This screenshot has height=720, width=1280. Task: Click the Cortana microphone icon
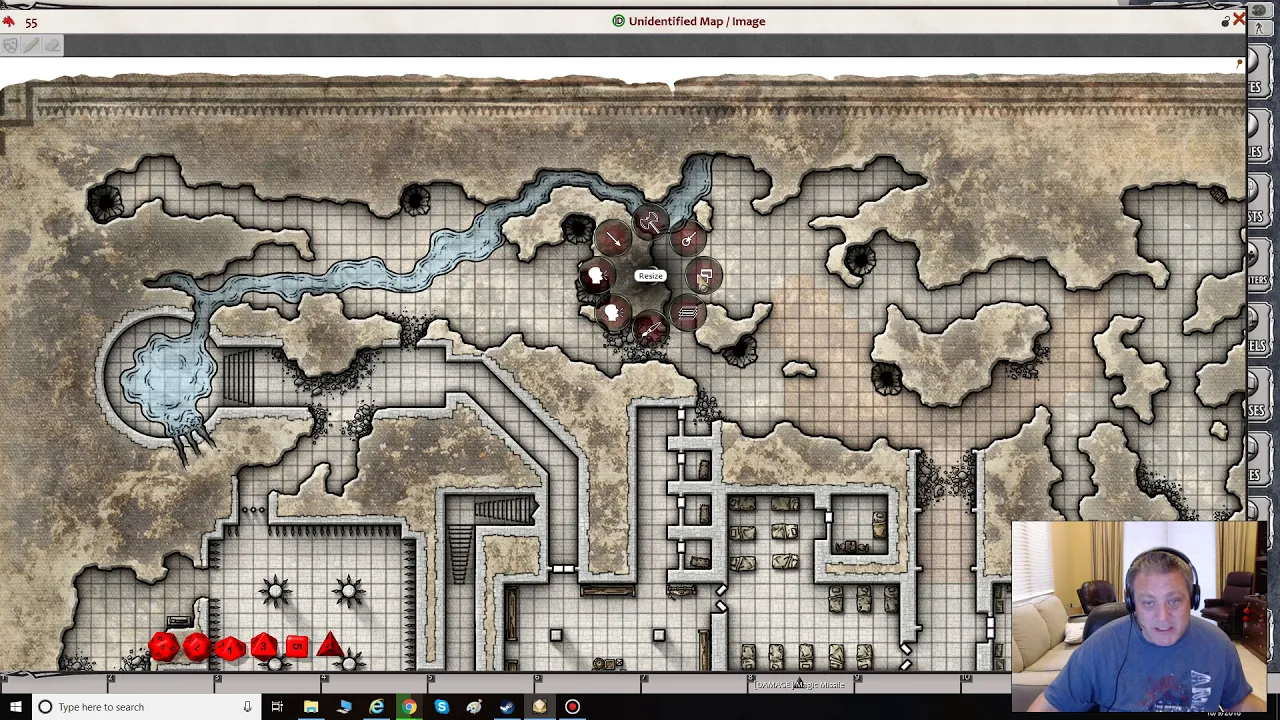(x=247, y=707)
